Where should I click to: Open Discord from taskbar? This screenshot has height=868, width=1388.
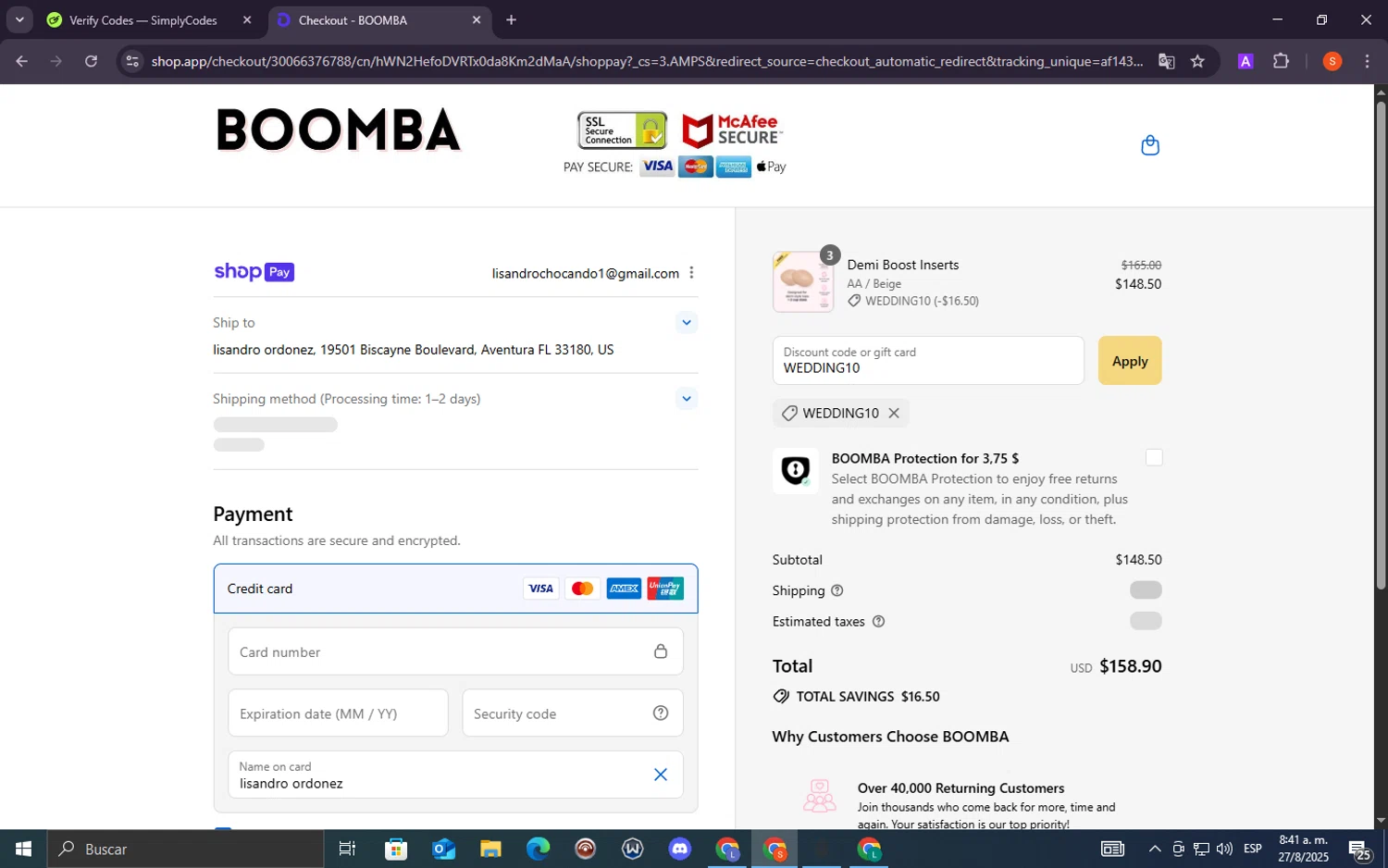680,849
